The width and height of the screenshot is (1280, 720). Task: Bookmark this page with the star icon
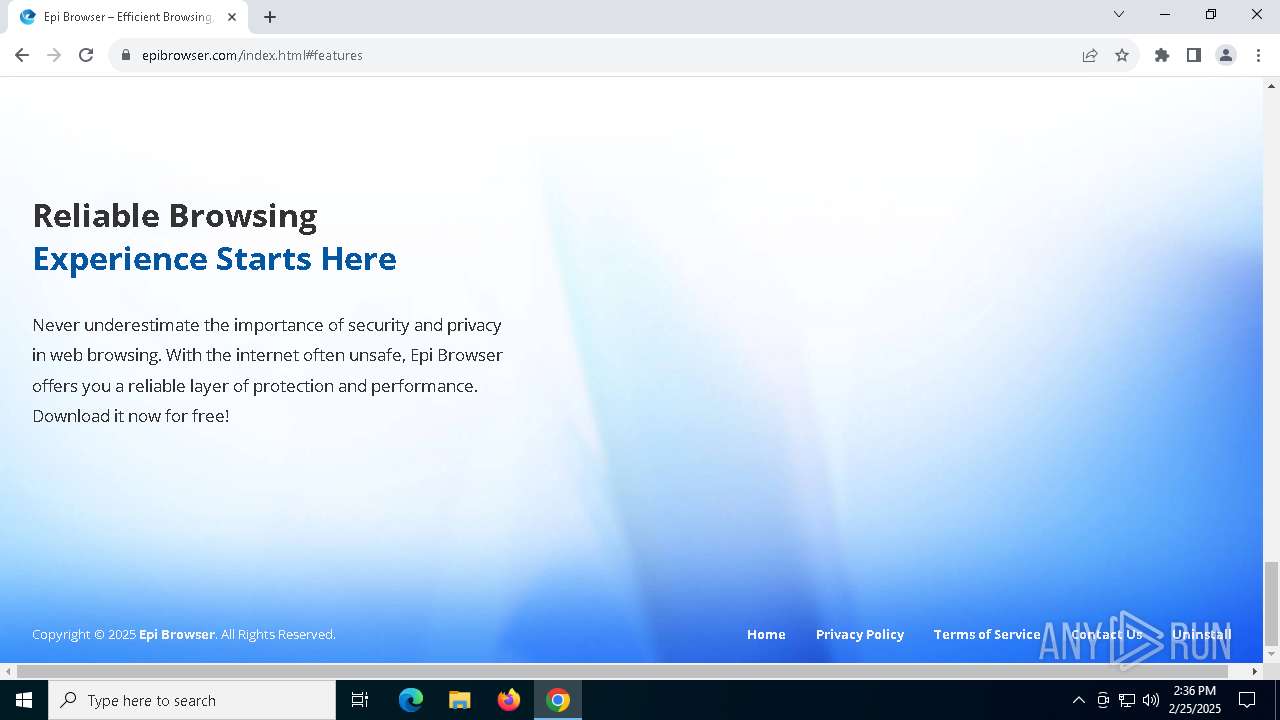[1122, 55]
